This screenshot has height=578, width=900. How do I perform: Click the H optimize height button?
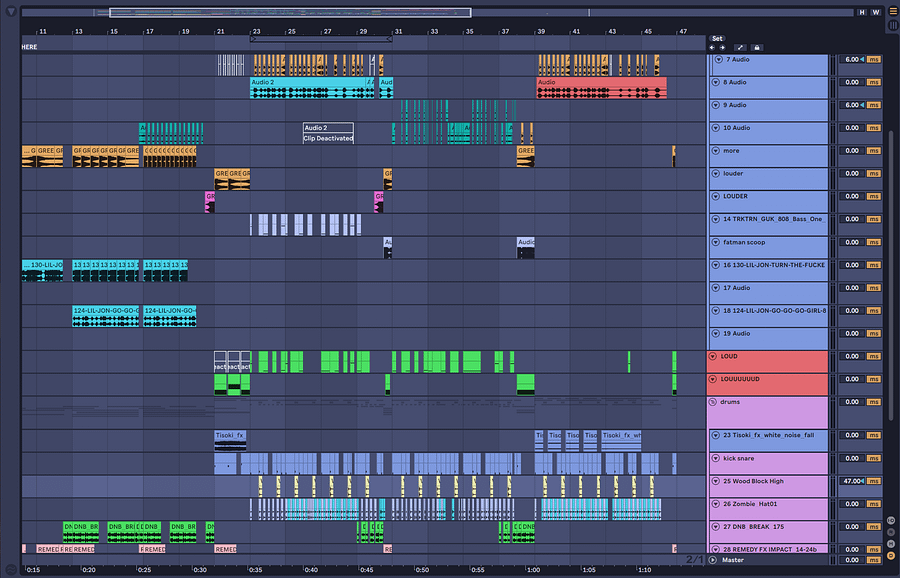click(x=862, y=12)
